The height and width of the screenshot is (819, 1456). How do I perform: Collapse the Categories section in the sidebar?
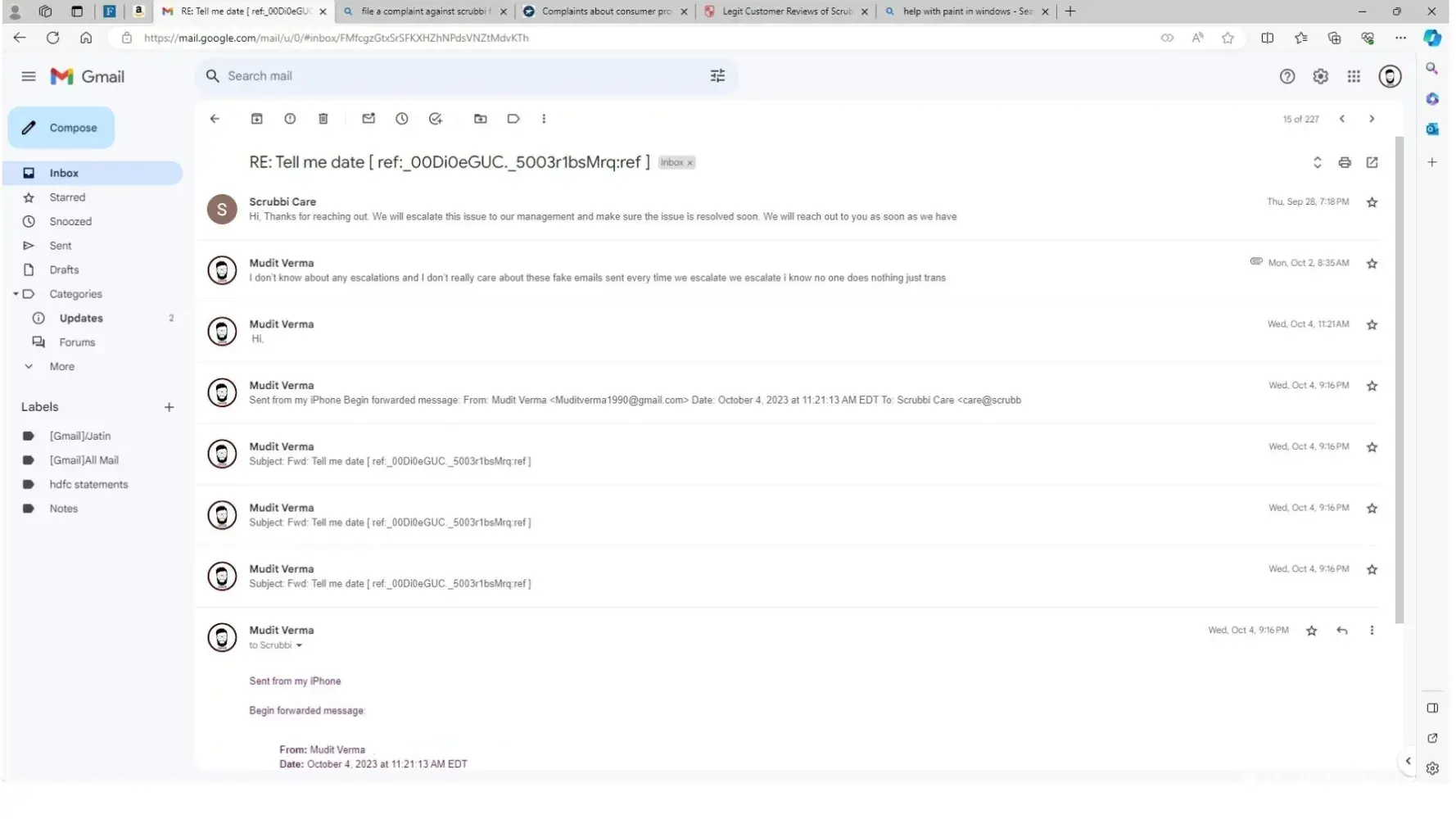[x=16, y=294]
